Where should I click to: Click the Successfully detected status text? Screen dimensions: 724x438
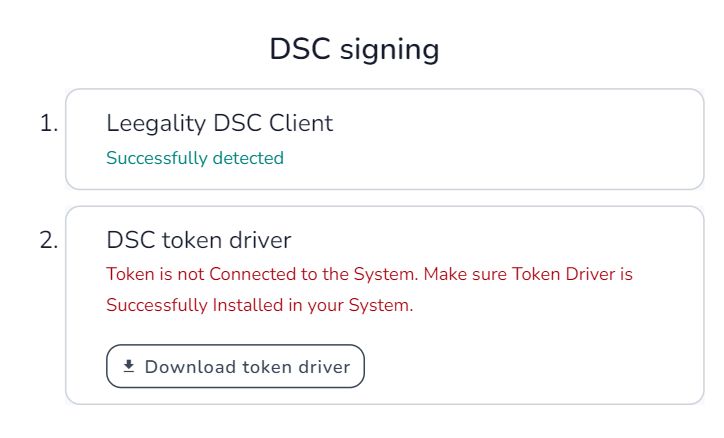195,158
